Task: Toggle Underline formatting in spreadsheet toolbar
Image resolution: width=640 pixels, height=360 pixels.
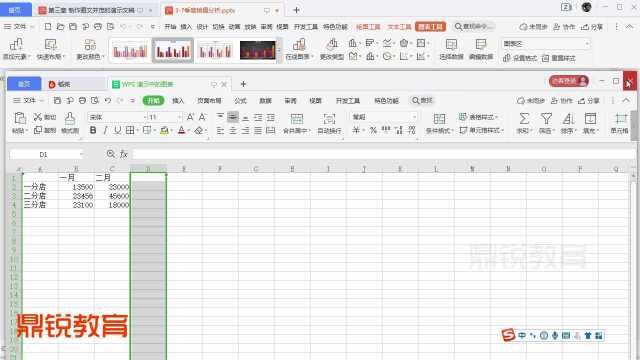Action: [x=118, y=130]
